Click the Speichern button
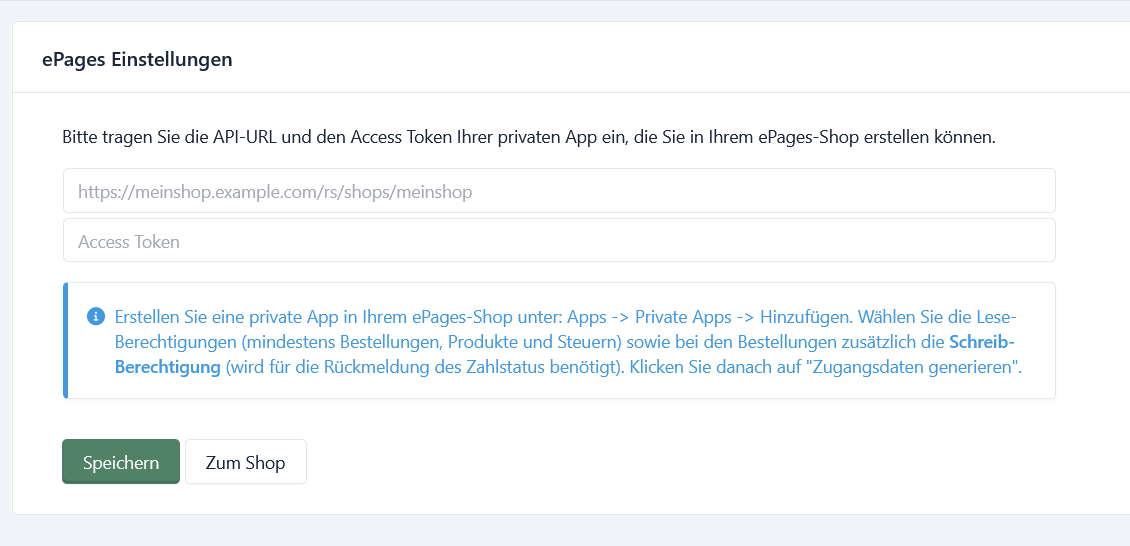The width and height of the screenshot is (1130, 546). pos(121,462)
